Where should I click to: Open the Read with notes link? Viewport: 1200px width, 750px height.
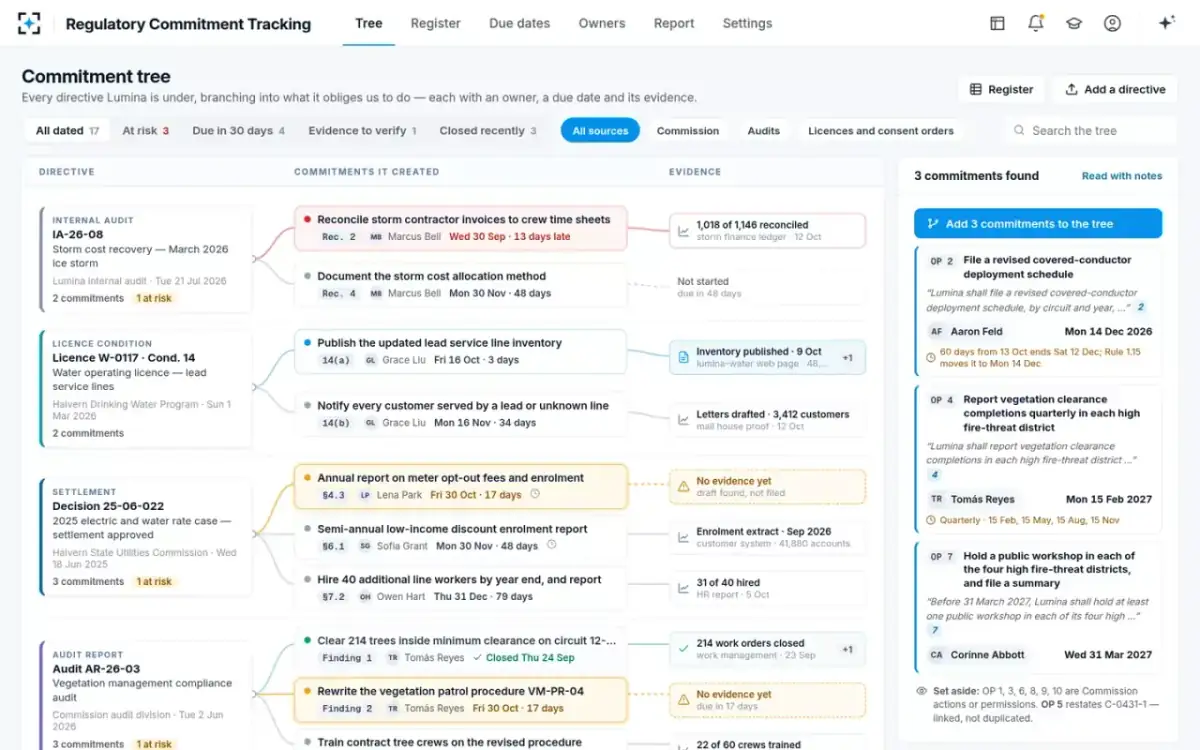coord(1122,176)
